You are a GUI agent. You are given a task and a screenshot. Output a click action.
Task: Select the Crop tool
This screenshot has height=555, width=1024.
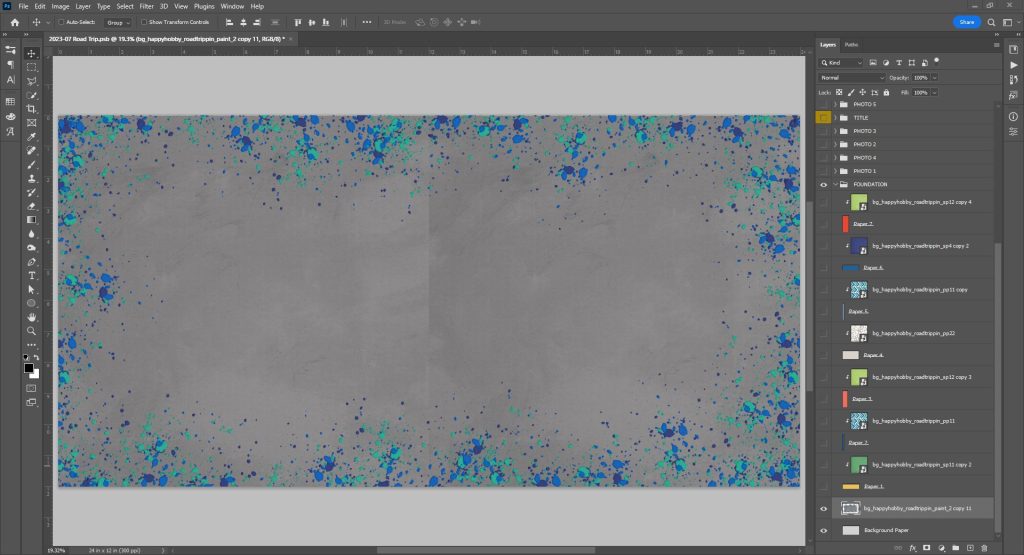(x=32, y=108)
